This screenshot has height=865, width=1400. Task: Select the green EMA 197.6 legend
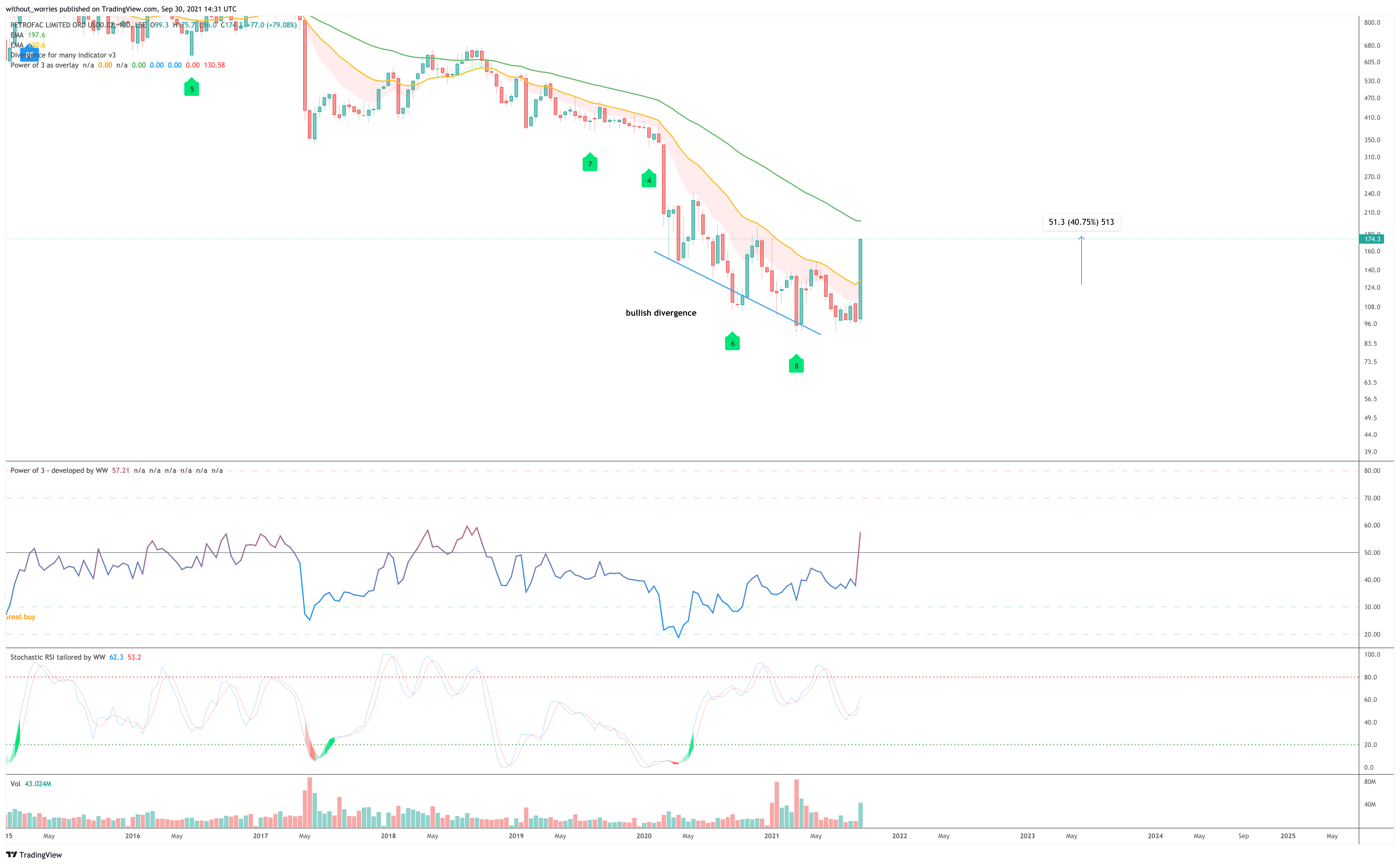(27, 35)
